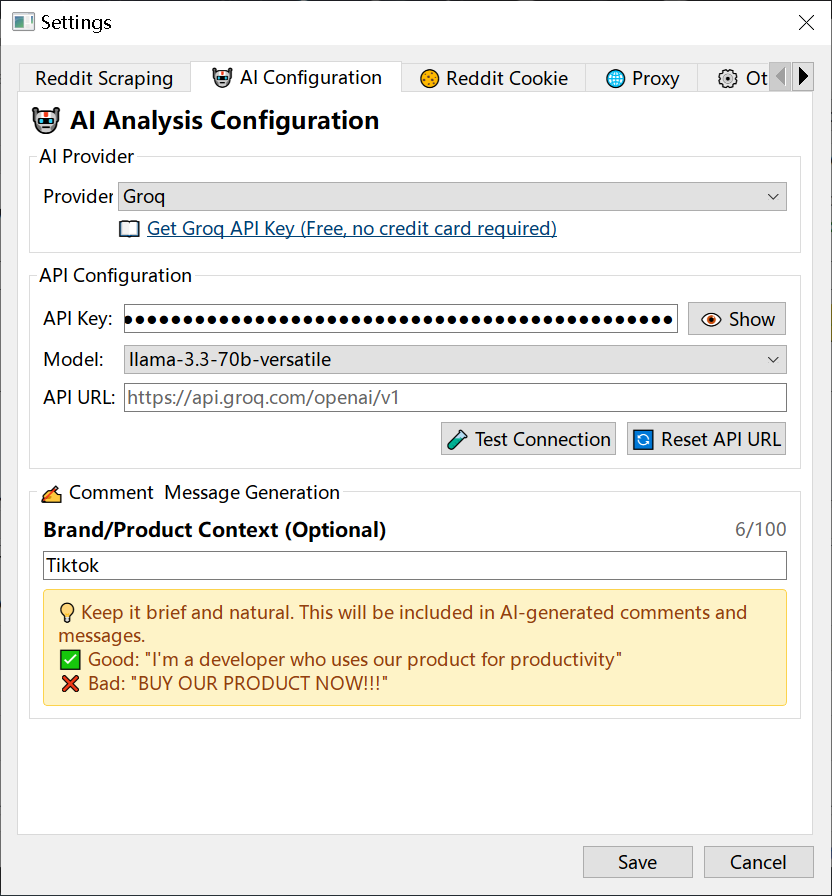Viewport: 832px width, 896px height.
Task: Click the robot icon beside AI Analysis Configuration heading
Action: 45,119
